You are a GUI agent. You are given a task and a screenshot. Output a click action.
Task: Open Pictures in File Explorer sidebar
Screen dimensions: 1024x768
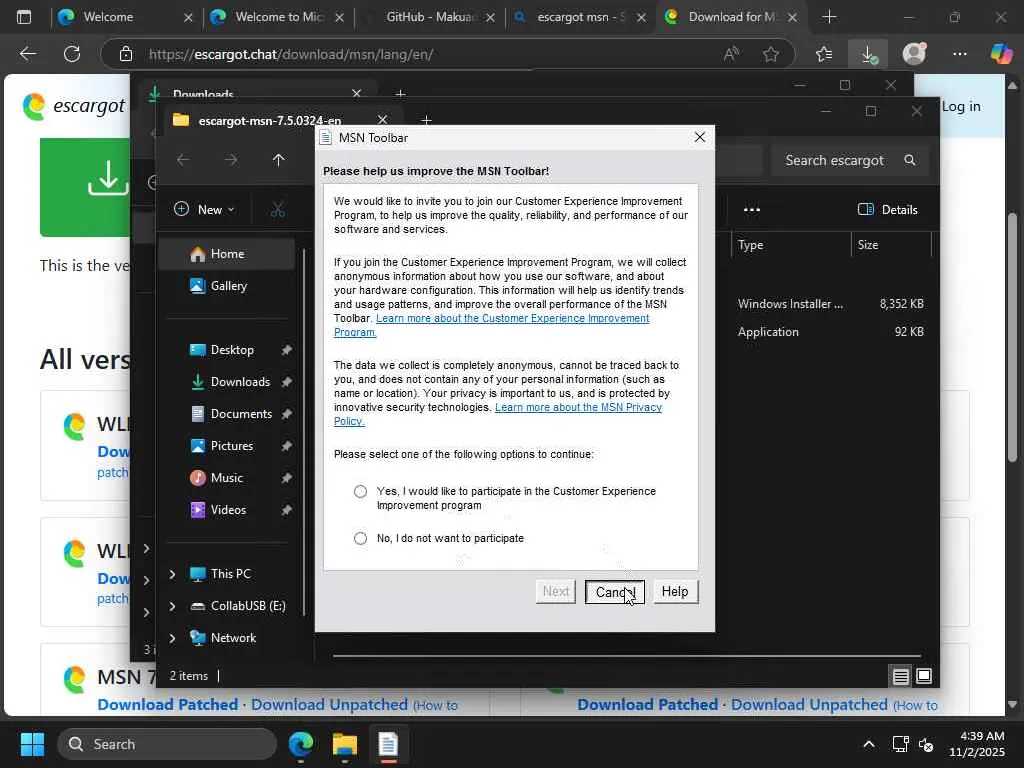click(x=231, y=445)
